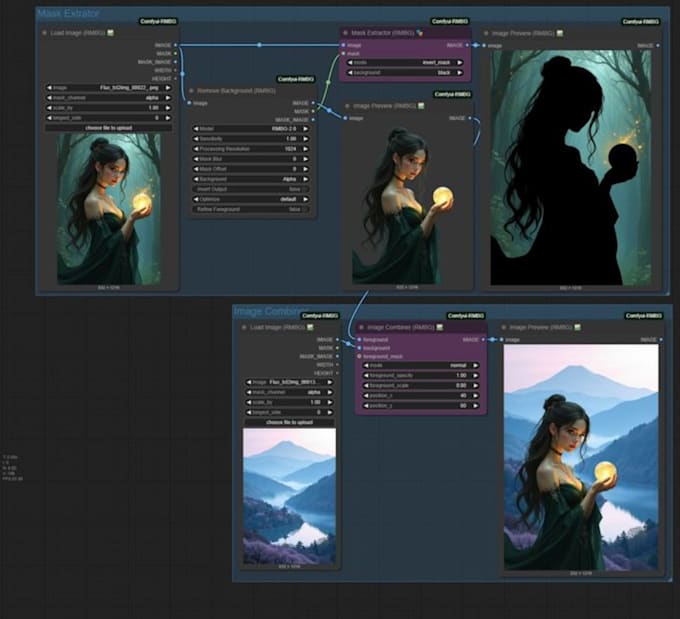
Task: Click the emoji icon after Mask Extractor title
Action: 419,32
